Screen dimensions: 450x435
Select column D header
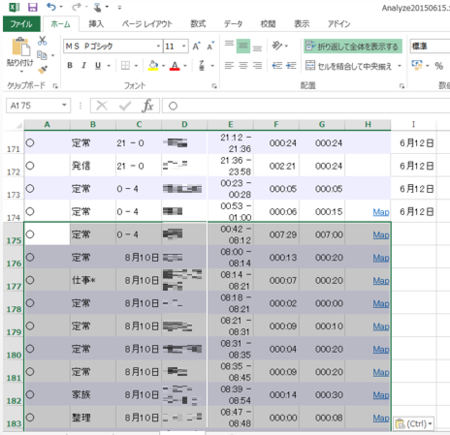click(184, 124)
